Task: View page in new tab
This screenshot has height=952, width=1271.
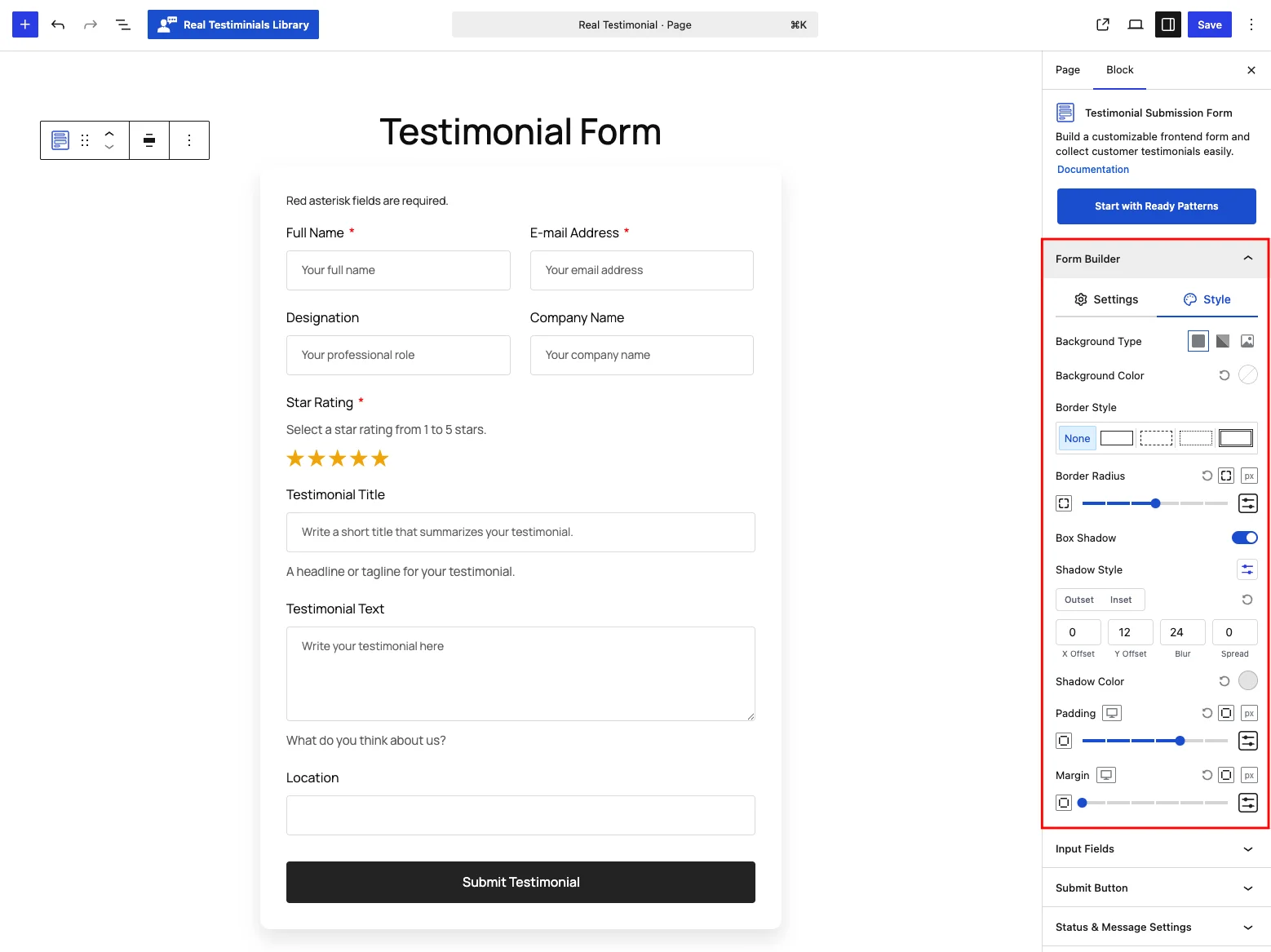Action: 1103,24
